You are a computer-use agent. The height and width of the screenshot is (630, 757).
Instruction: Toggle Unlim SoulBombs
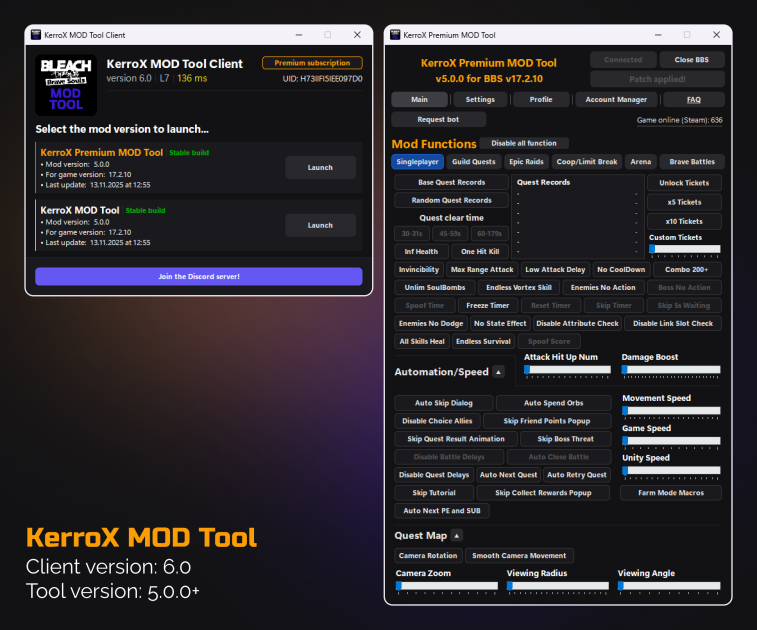[435, 287]
